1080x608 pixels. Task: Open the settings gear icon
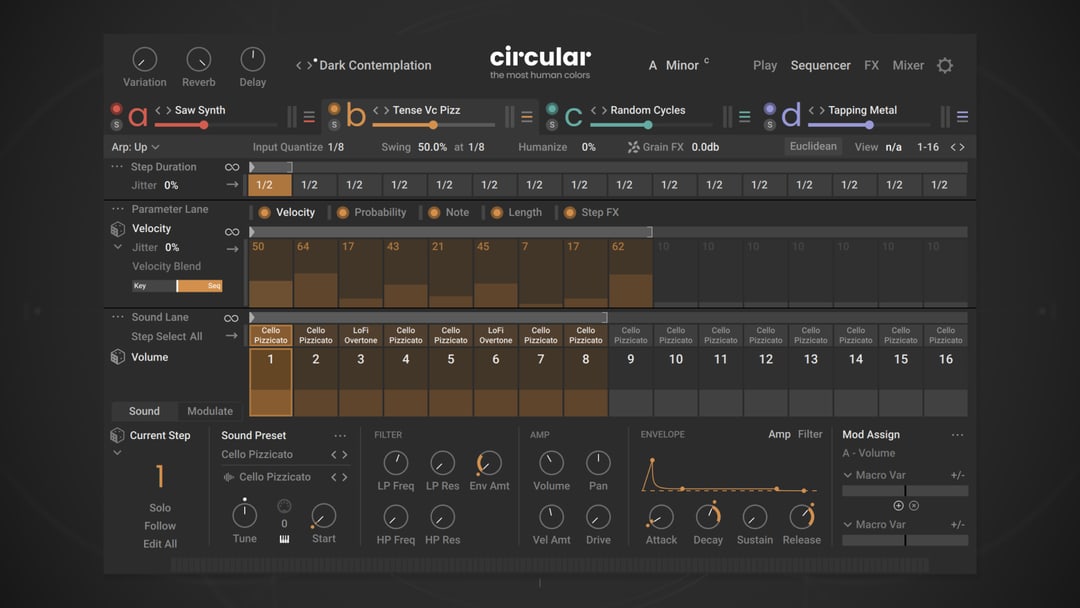pos(944,66)
